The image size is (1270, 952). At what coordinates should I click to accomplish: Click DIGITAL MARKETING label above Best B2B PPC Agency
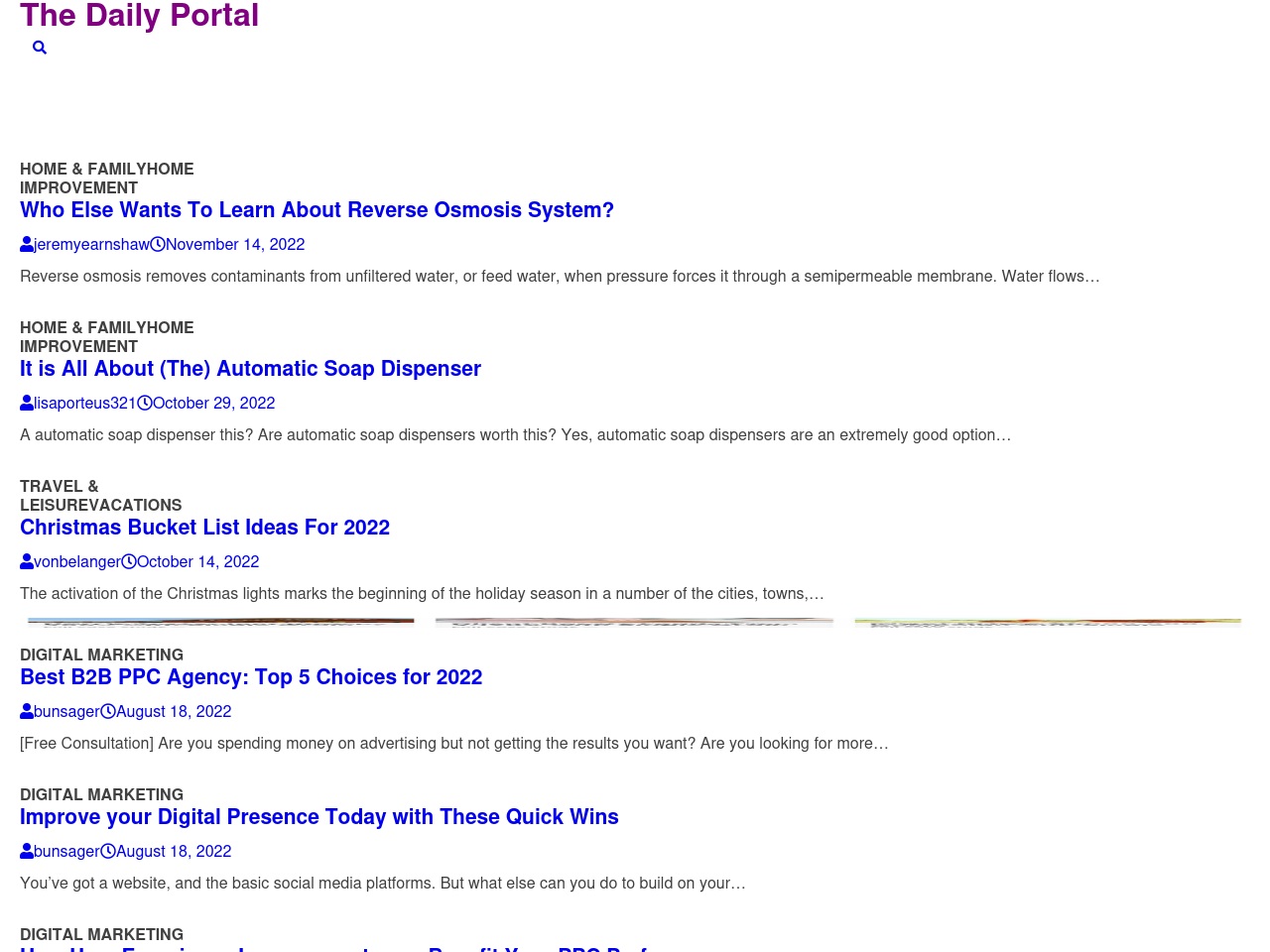(x=101, y=655)
